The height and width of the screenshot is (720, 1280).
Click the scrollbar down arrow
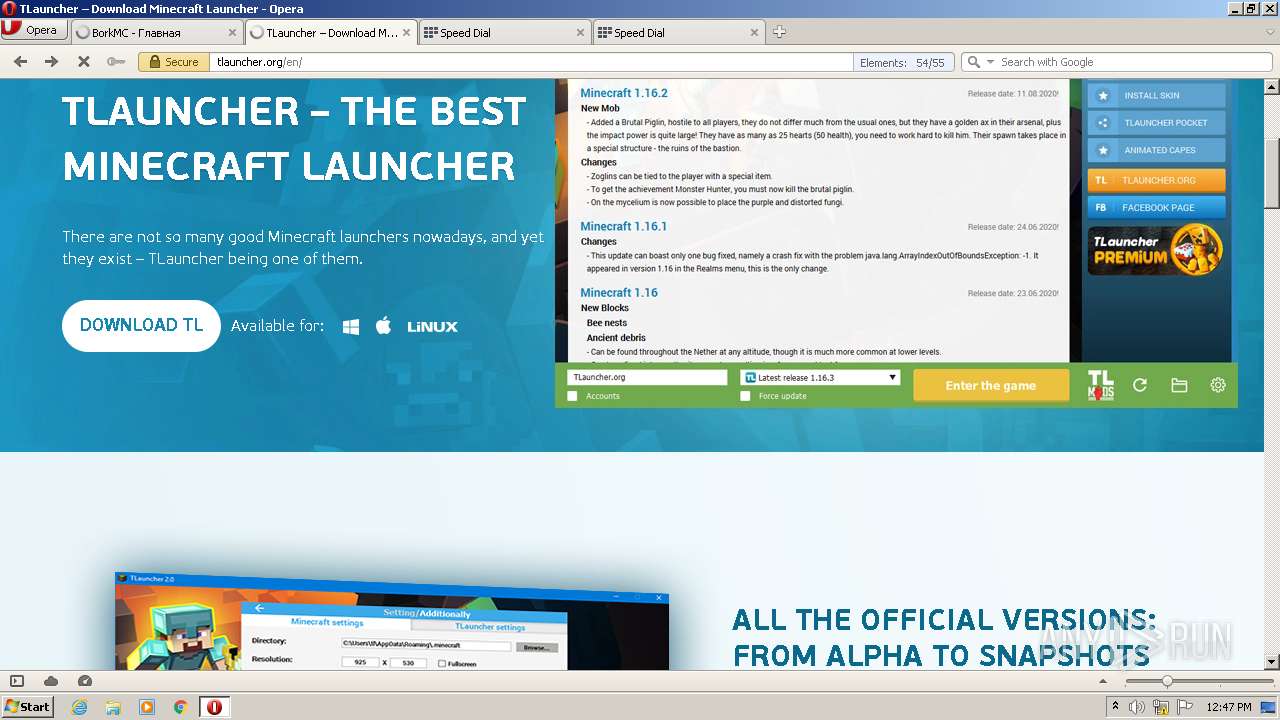tap(1271, 662)
